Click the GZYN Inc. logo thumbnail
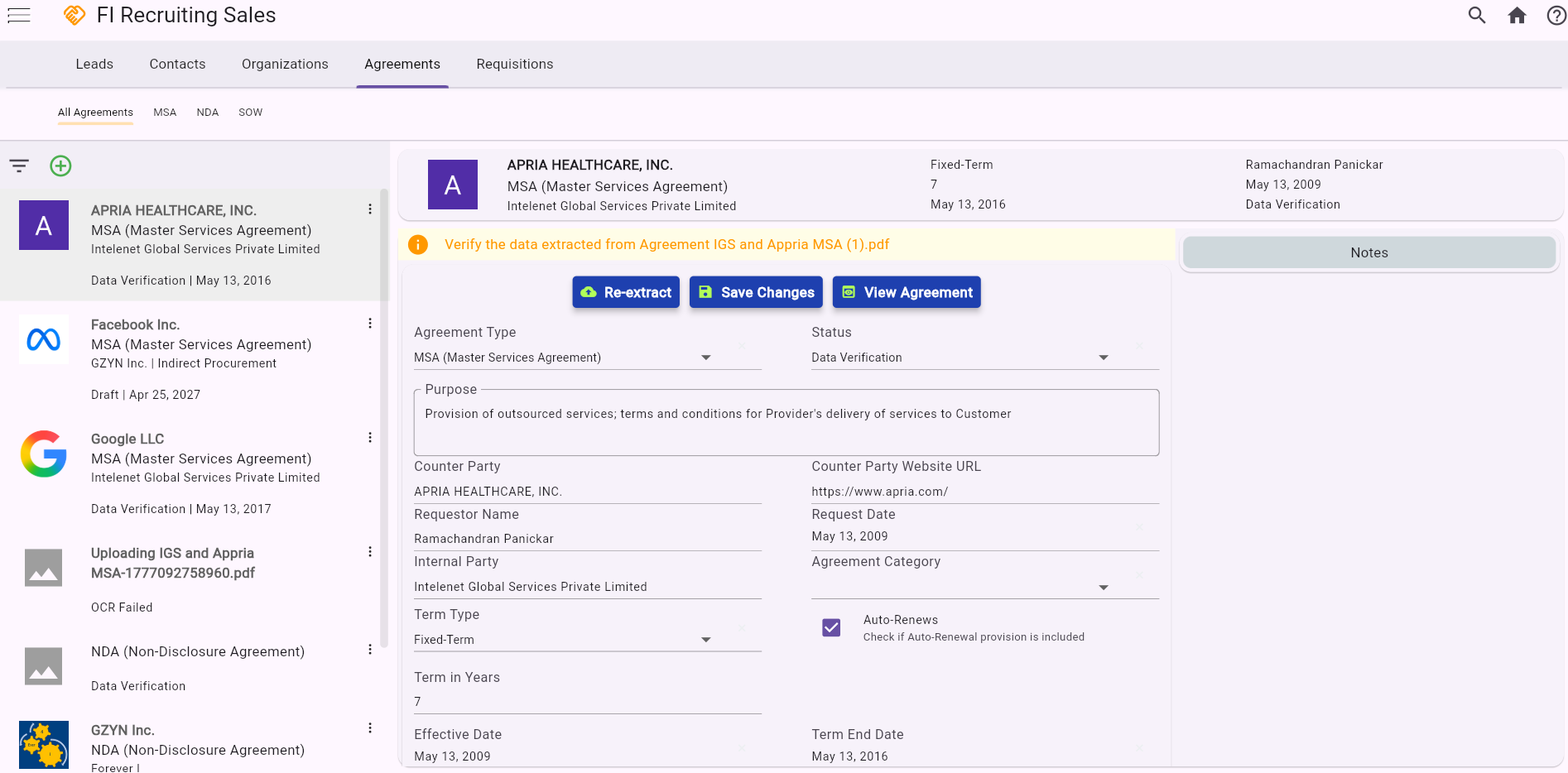Image resolution: width=1568 pixels, height=773 pixels. [44, 745]
